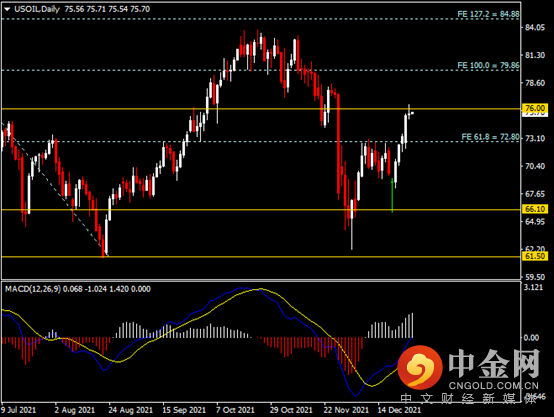Click the 70.40 price axis value
Image resolution: width=554 pixels, height=417 pixels.
click(535, 166)
